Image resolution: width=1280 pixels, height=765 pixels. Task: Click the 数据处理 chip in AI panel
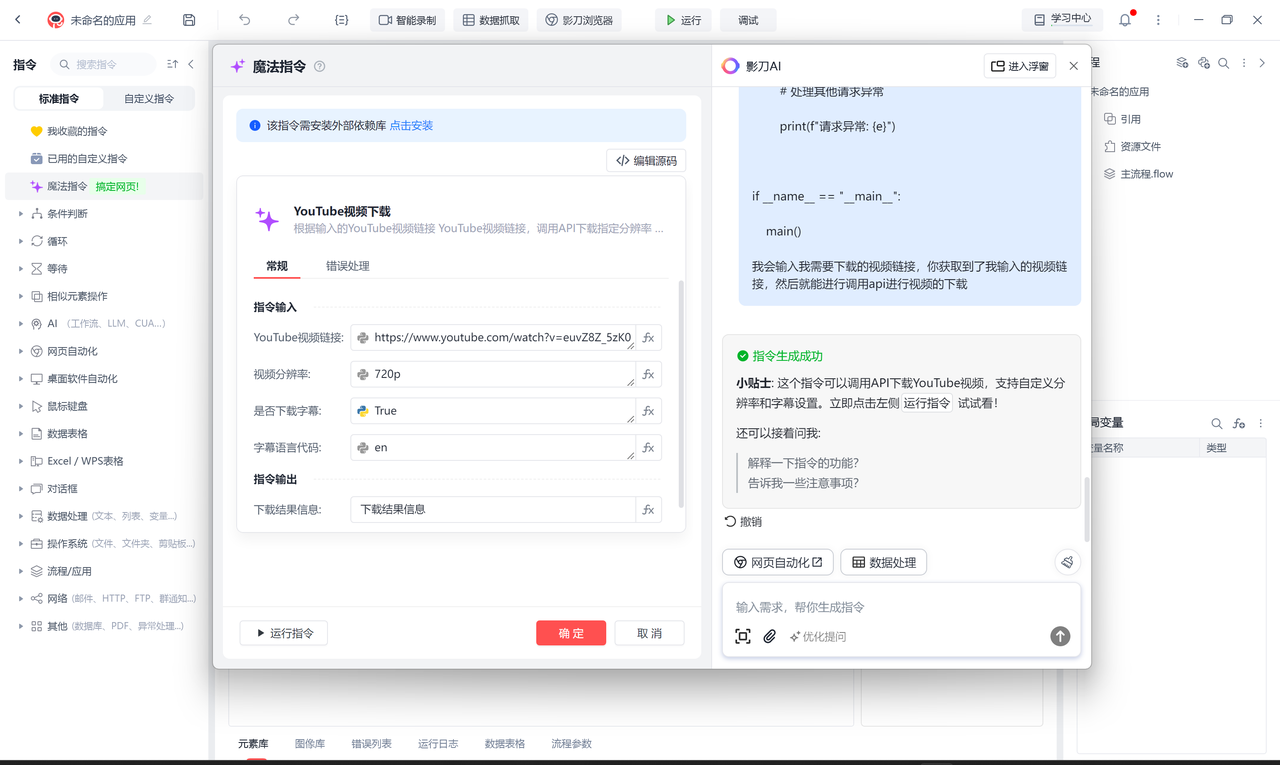pos(884,563)
